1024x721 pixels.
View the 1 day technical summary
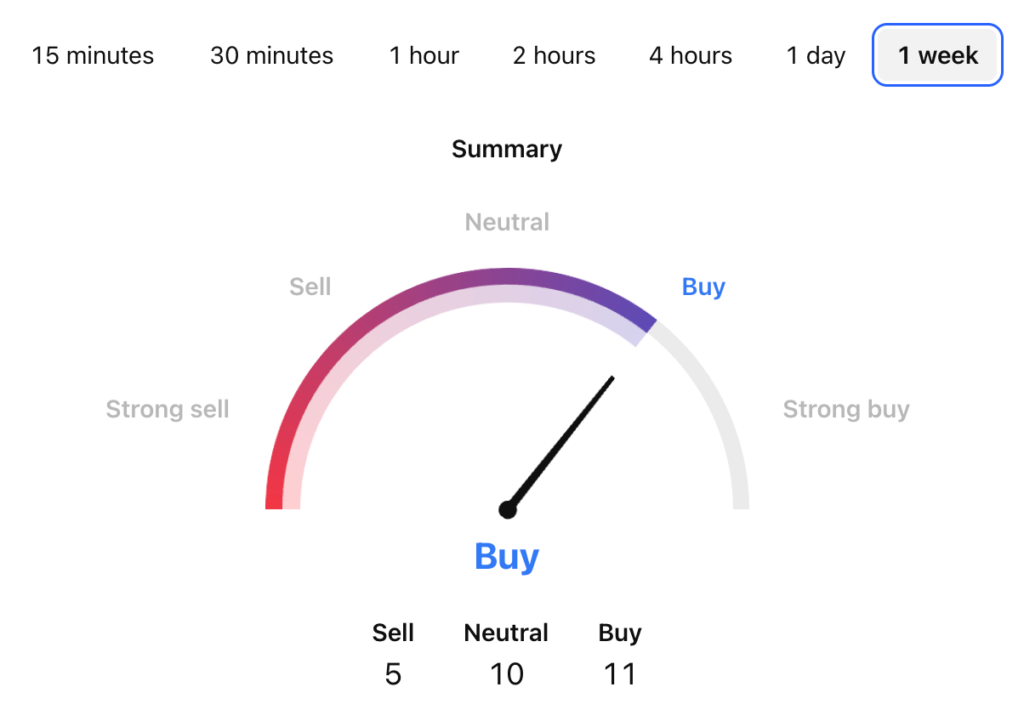click(815, 55)
